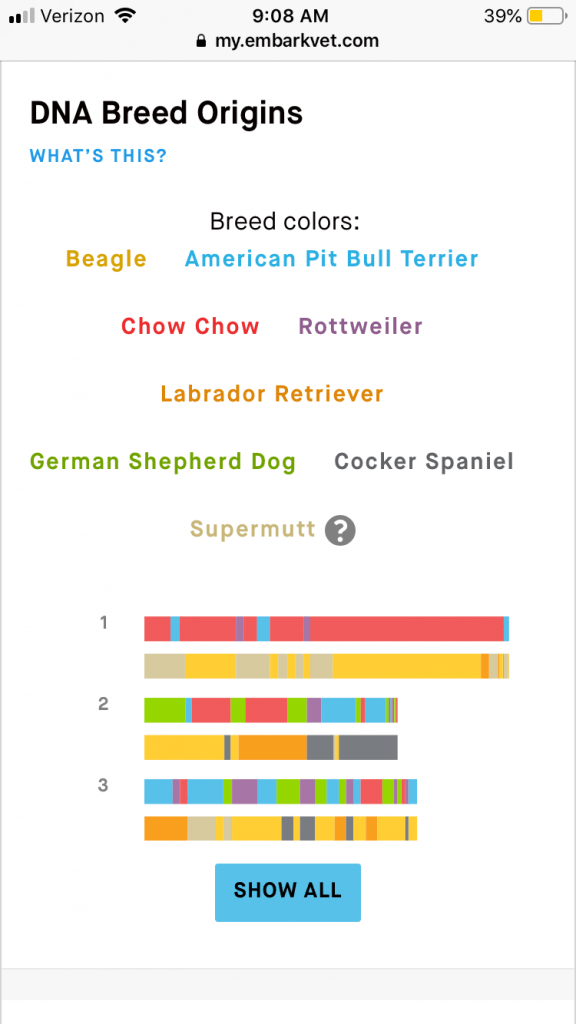Viewport: 576px width, 1024px height.
Task: Open the "What's This?" link
Action: click(x=99, y=156)
